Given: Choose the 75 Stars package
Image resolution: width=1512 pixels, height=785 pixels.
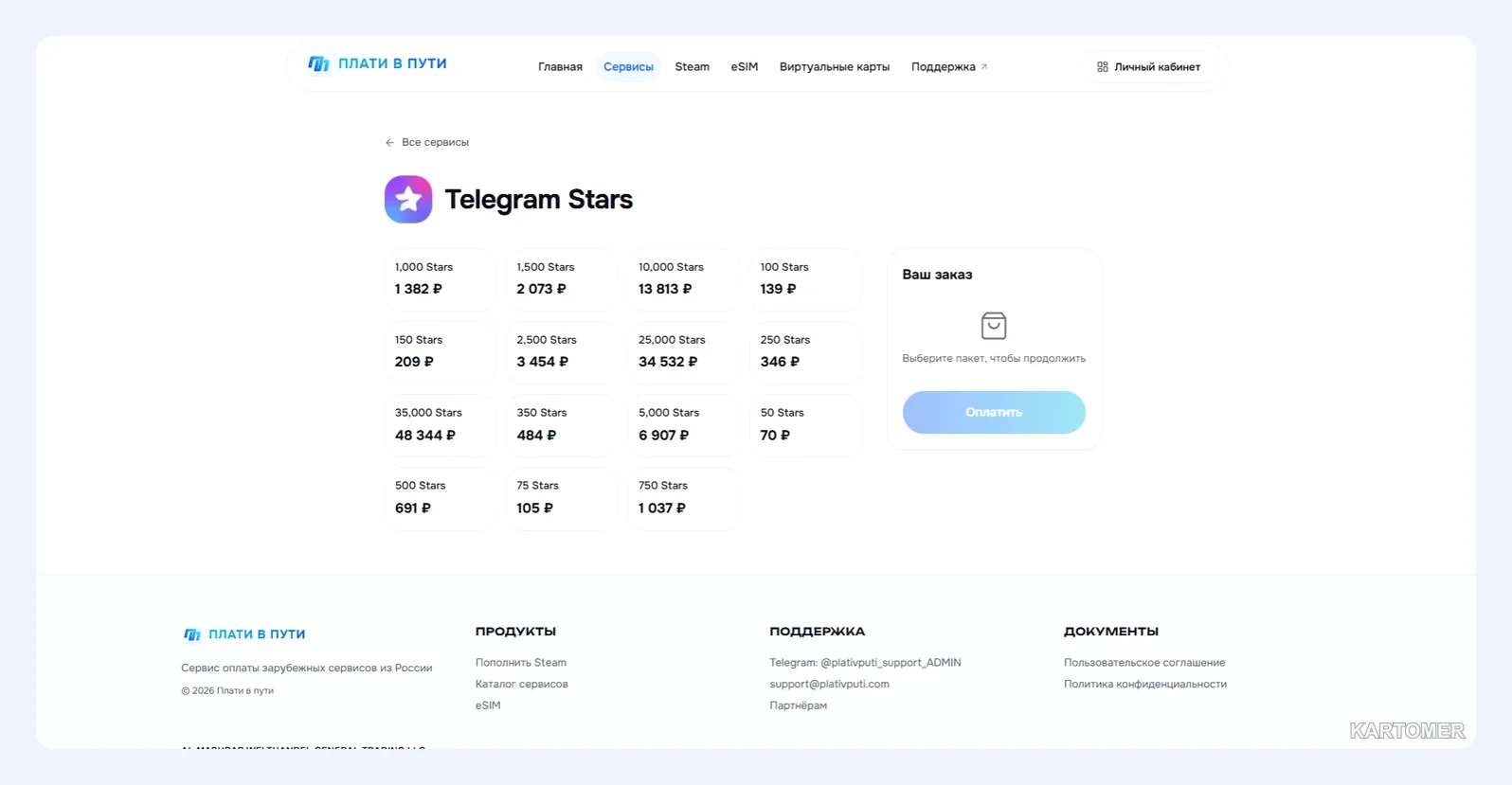Looking at the screenshot, I should click(x=561, y=498).
